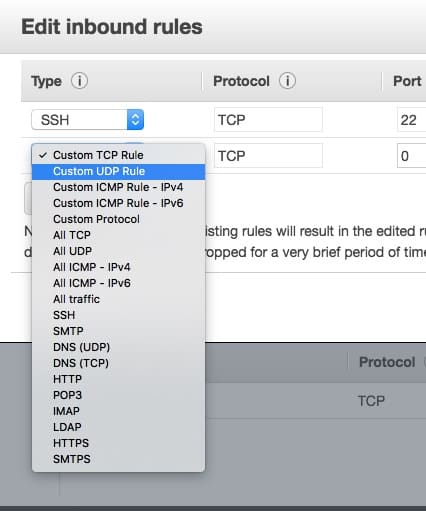426x511 pixels.
Task: Select POP3 rule type
Action: [118, 395]
